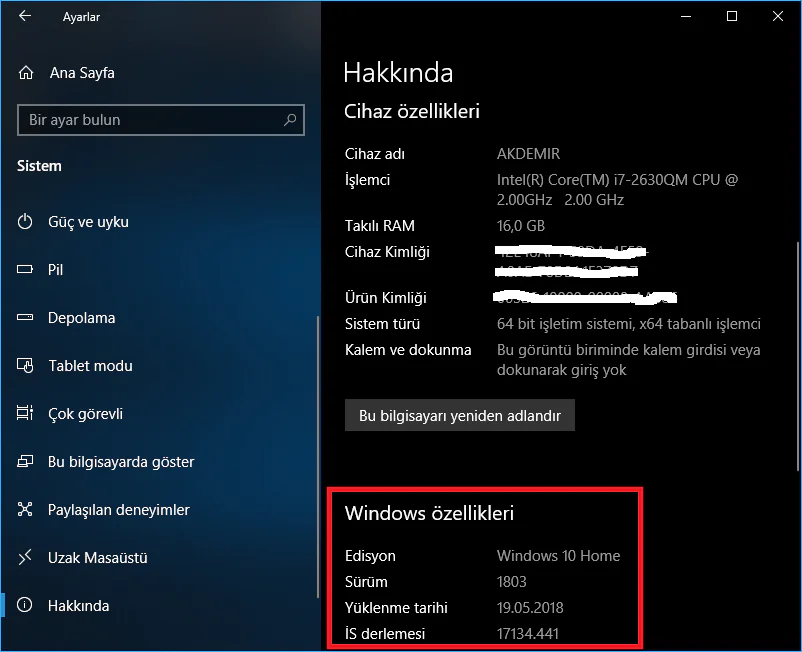The height and width of the screenshot is (652, 802).
Task: Click the Takılı RAM label
Action: 380,226
